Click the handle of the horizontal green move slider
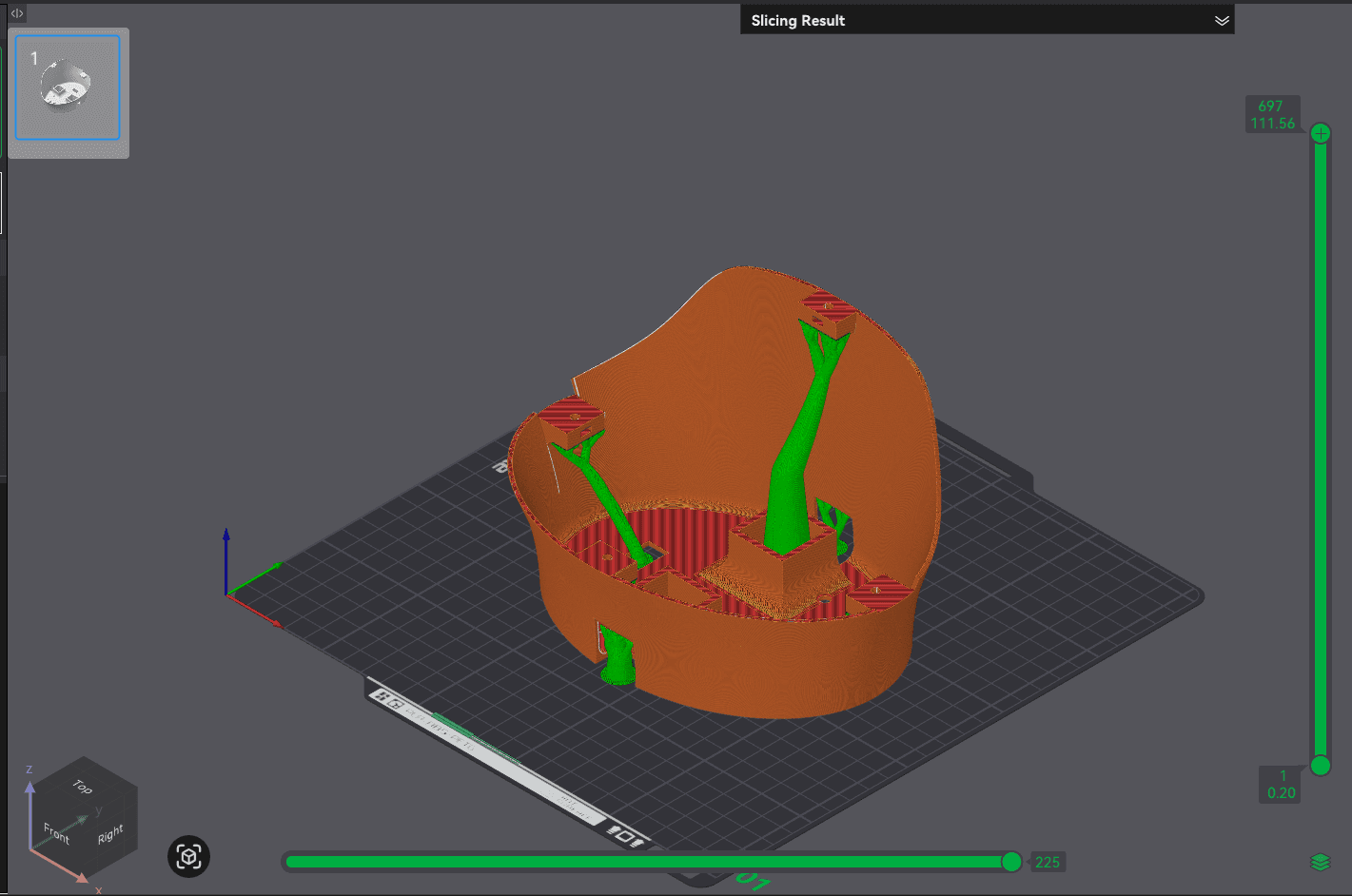Image resolution: width=1352 pixels, height=896 pixels. pos(1010,862)
